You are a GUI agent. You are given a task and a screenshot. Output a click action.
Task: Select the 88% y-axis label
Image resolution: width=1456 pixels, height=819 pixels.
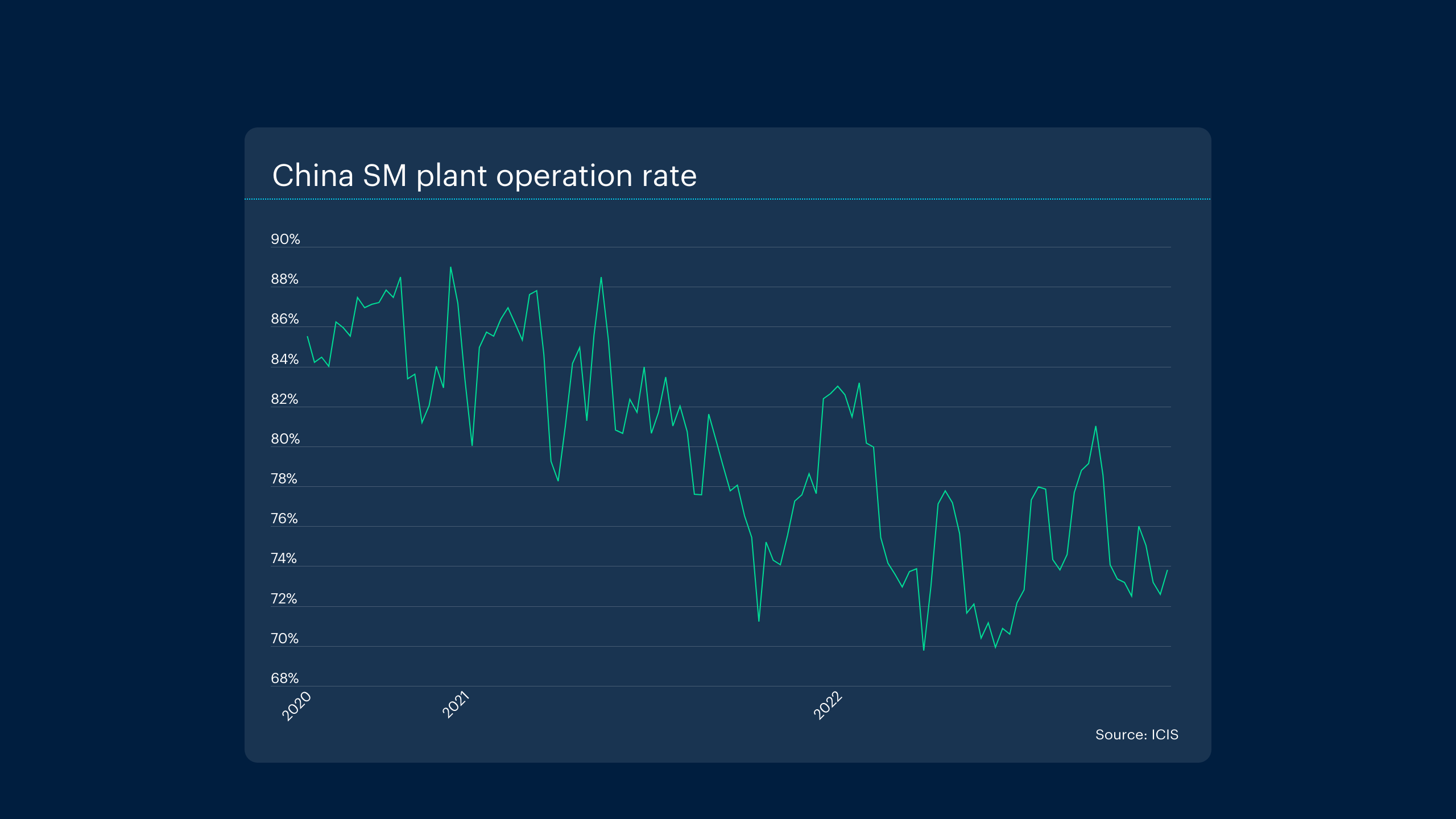click(284, 279)
